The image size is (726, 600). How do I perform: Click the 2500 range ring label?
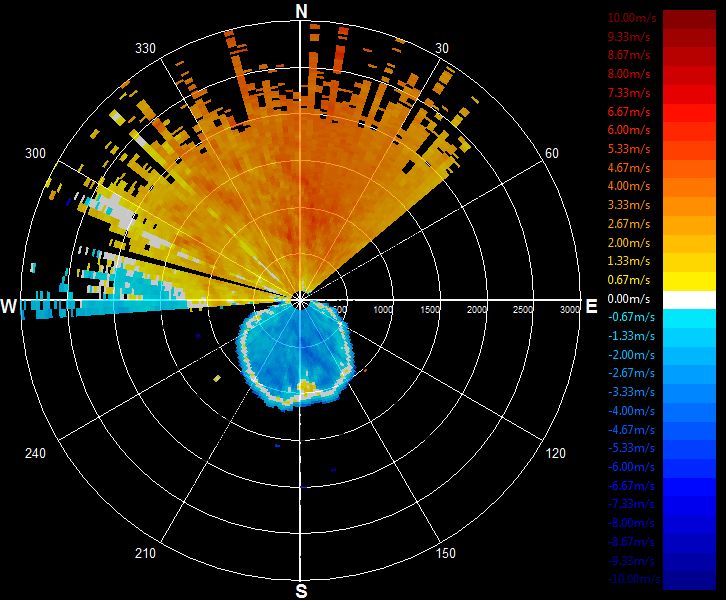point(523,310)
